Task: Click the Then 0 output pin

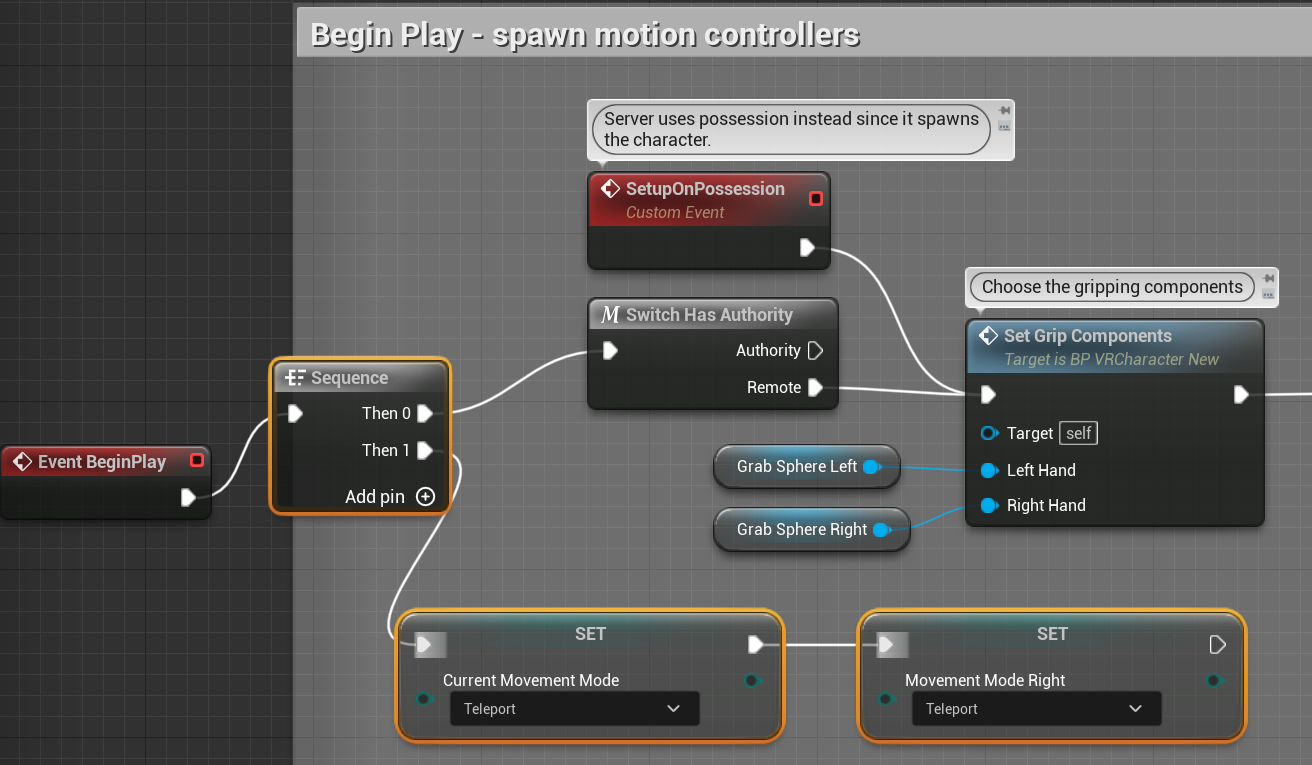Action: click(x=425, y=413)
